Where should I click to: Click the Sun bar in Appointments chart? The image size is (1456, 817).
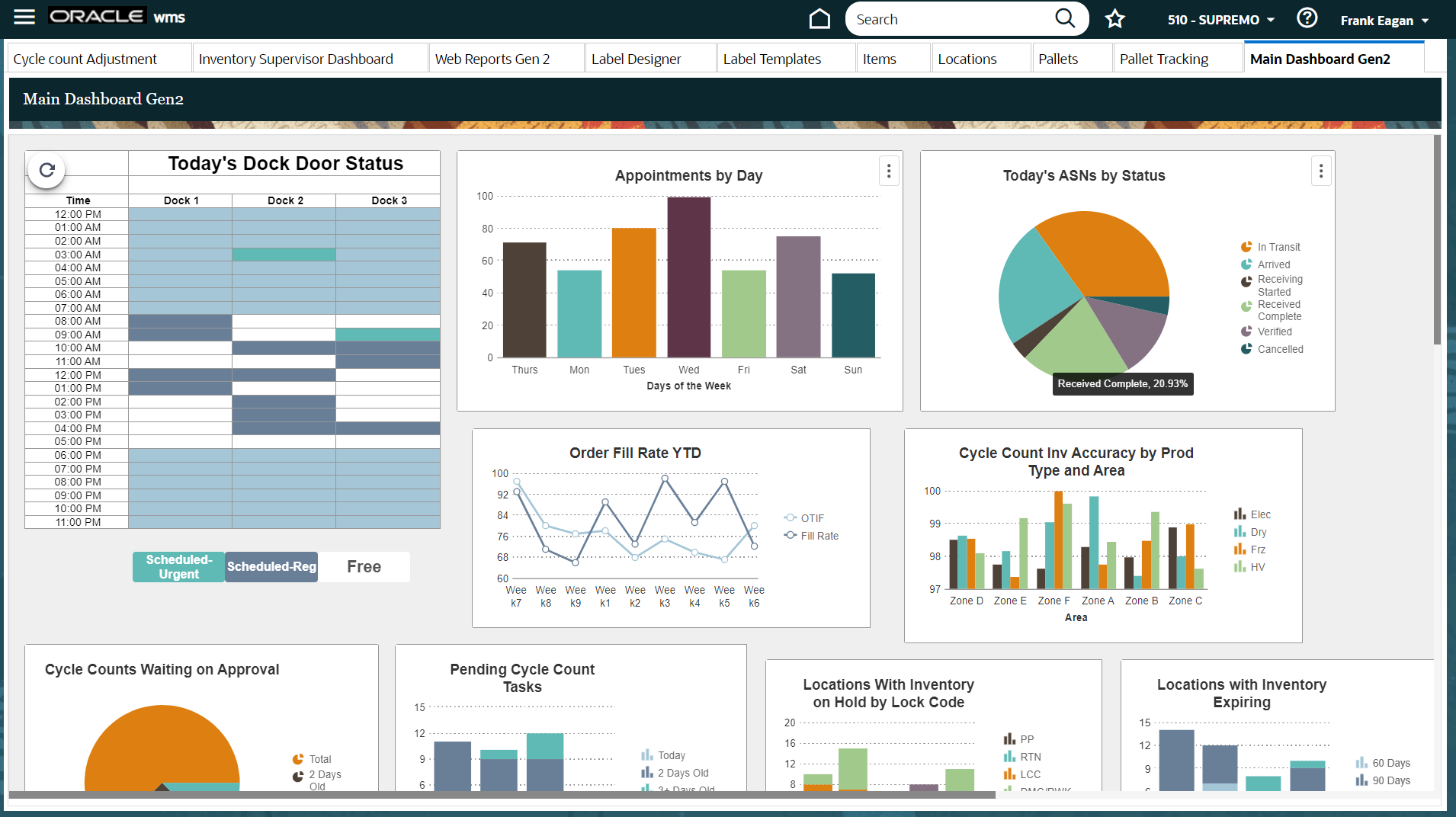tap(853, 316)
